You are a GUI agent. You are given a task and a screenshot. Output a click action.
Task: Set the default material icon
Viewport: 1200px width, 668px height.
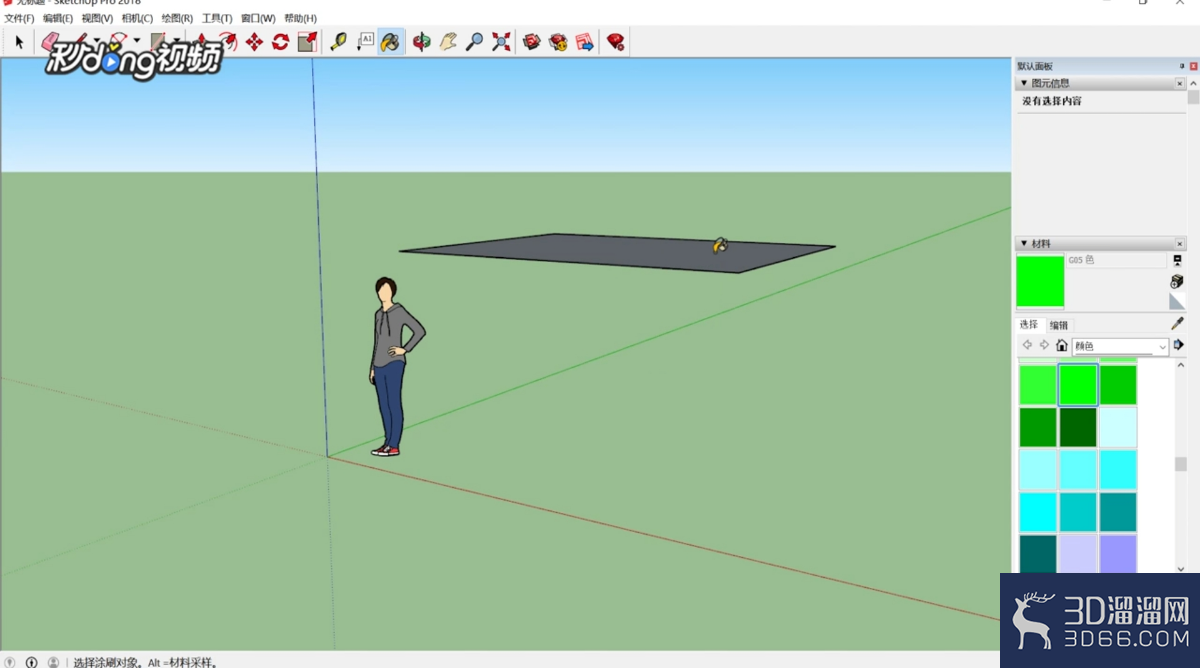tap(1177, 301)
